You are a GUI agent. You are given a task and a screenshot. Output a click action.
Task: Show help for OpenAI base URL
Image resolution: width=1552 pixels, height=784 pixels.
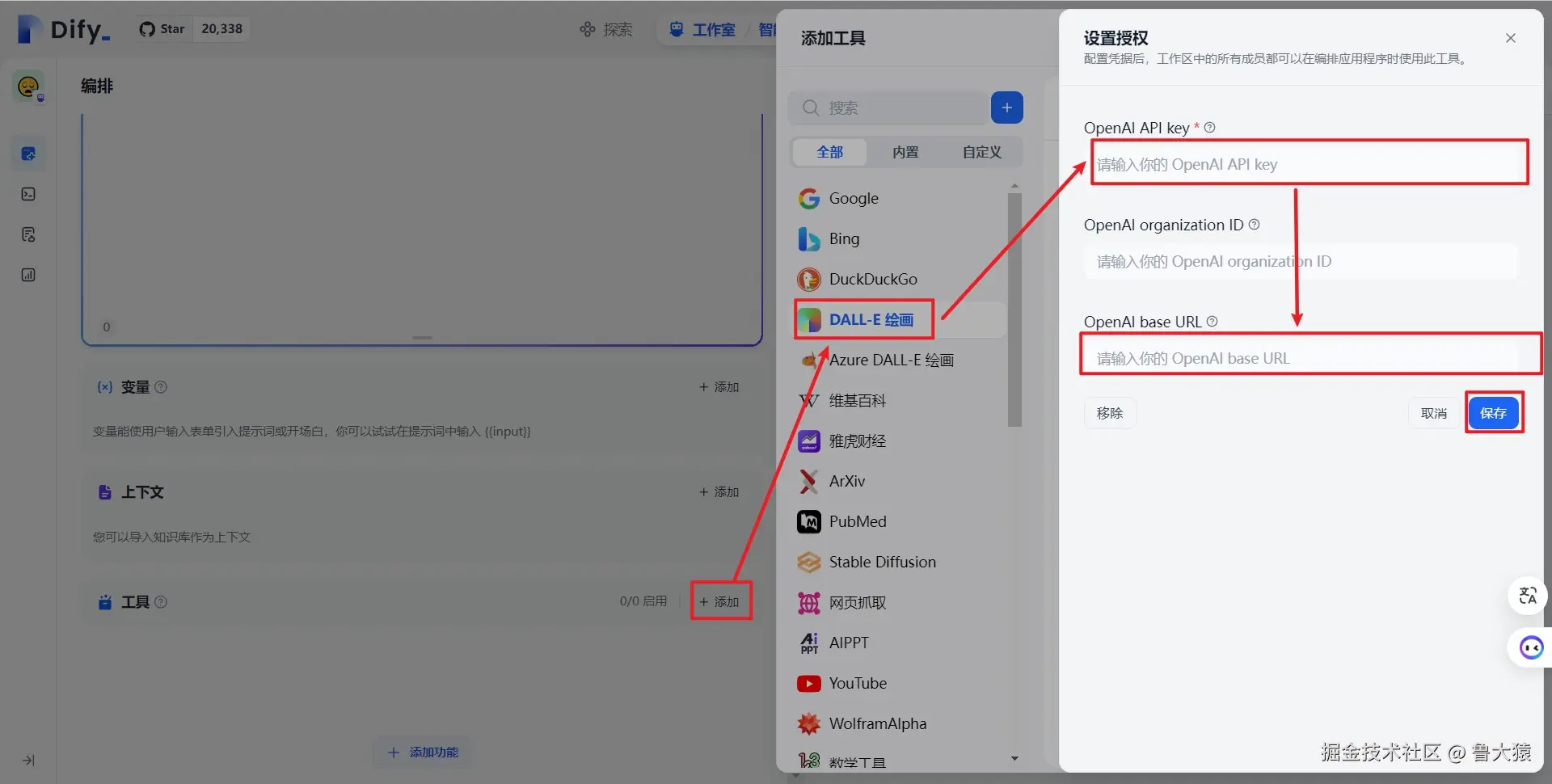[1212, 322]
